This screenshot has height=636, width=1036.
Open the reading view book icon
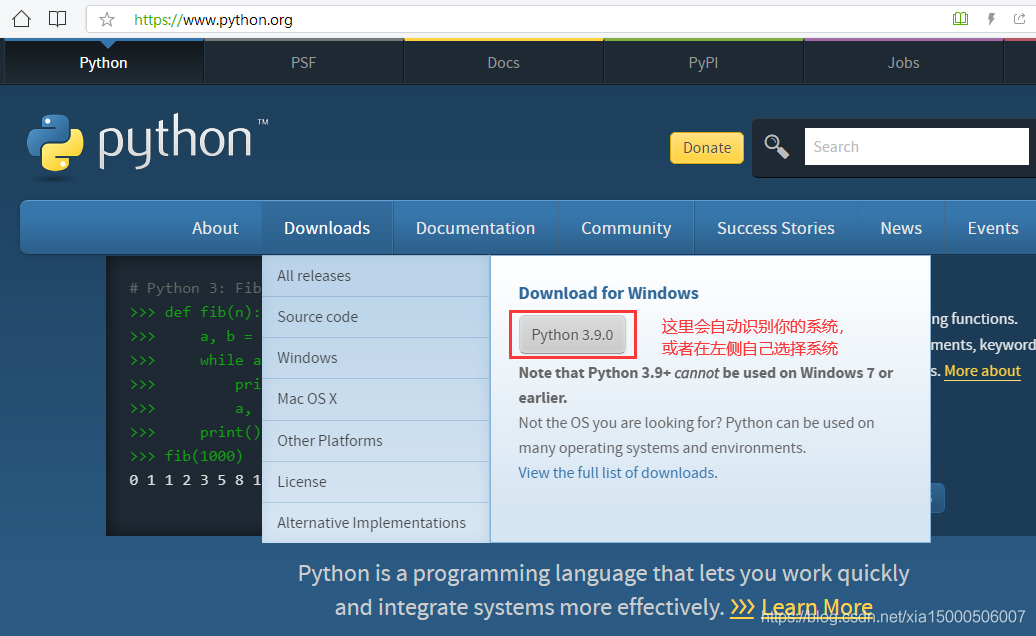click(x=58, y=18)
